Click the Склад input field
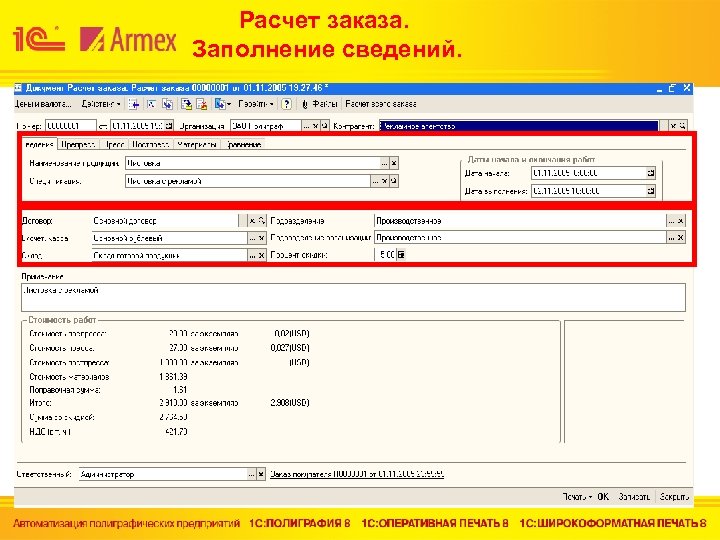This screenshot has height=540, width=720. (x=169, y=255)
